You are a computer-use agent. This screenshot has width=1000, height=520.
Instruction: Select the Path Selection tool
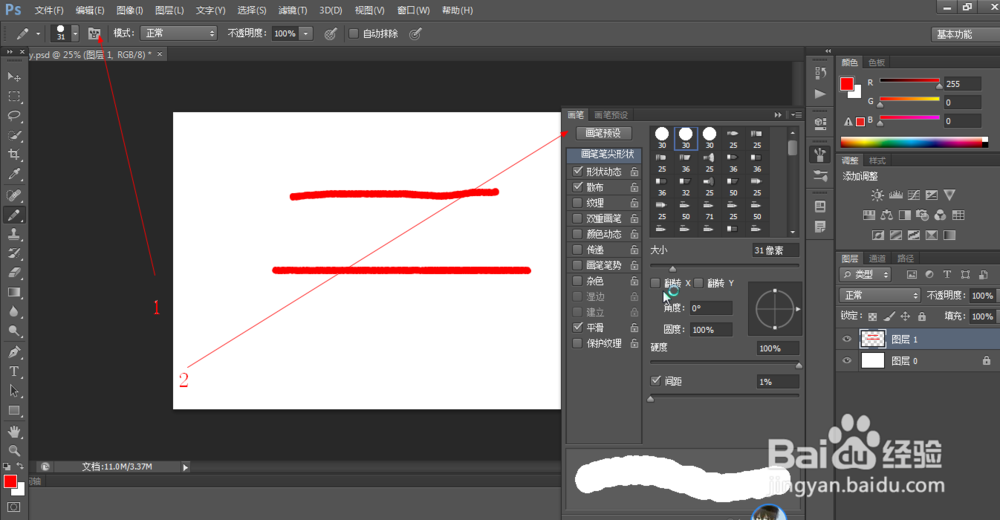(14, 391)
